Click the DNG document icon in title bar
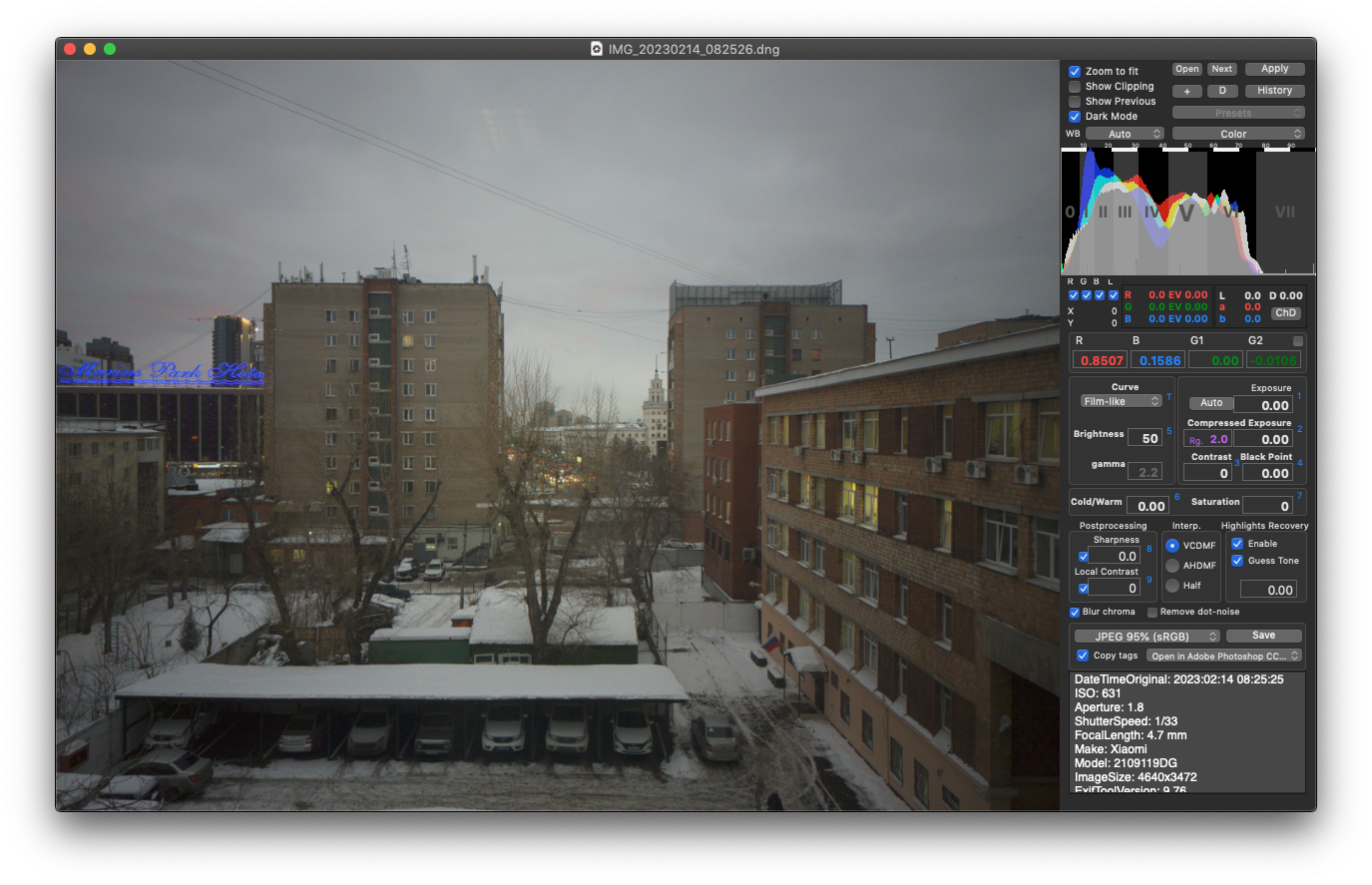The image size is (1372, 885). point(597,49)
